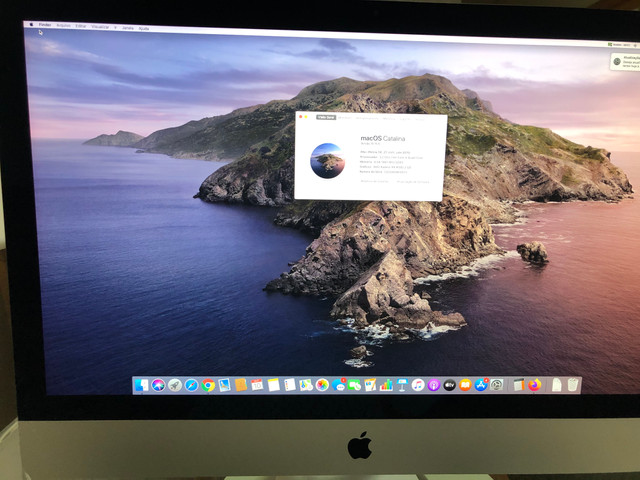
Task: Launch Siri from the Dock
Action: (x=158, y=385)
